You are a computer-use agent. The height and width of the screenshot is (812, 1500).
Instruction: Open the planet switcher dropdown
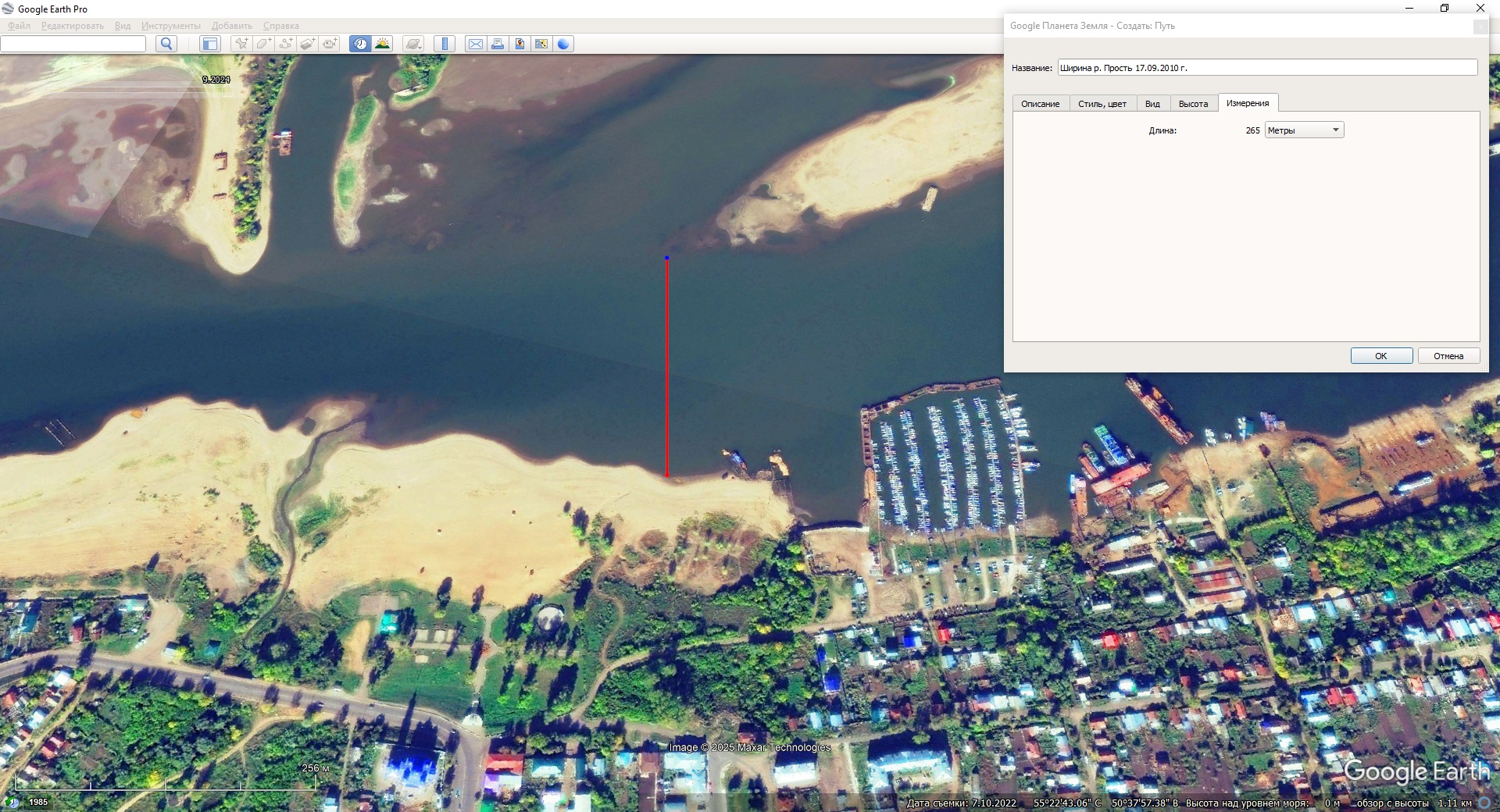point(413,44)
